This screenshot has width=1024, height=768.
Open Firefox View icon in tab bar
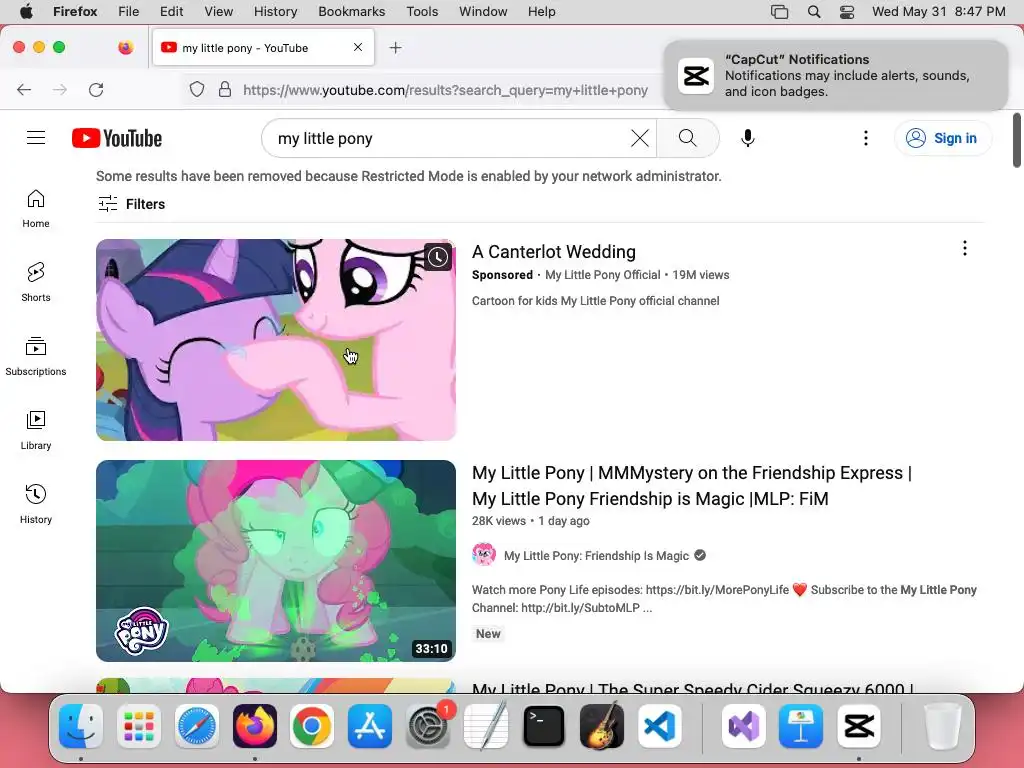(x=125, y=47)
